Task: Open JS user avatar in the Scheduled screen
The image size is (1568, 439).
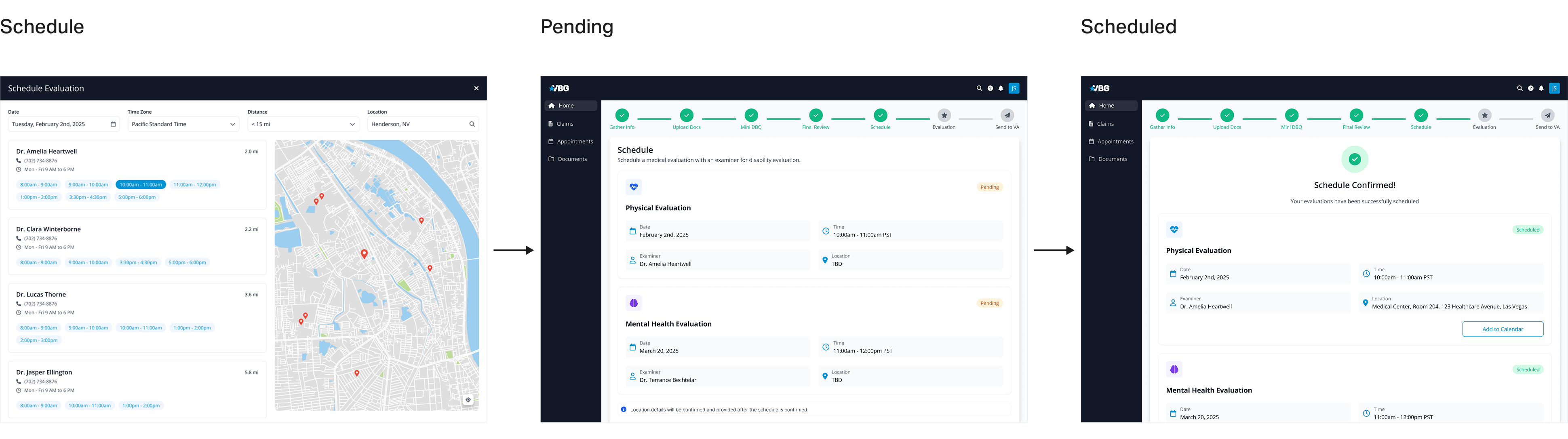Action: pos(1555,88)
